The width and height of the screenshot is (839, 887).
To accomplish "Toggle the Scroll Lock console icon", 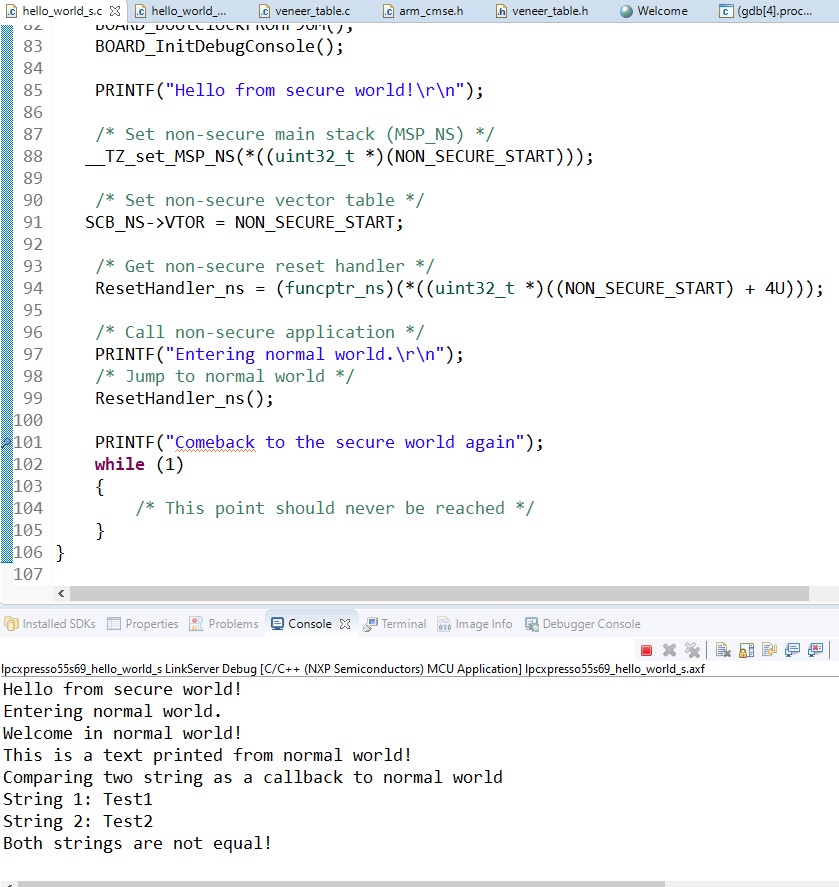I will [x=746, y=650].
